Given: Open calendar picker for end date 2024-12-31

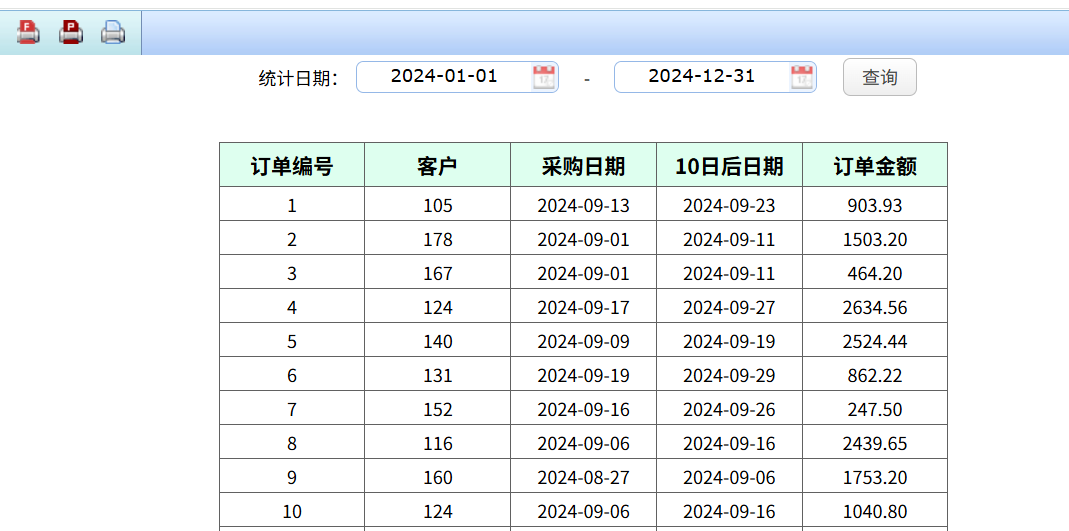Looking at the screenshot, I should (802, 77).
